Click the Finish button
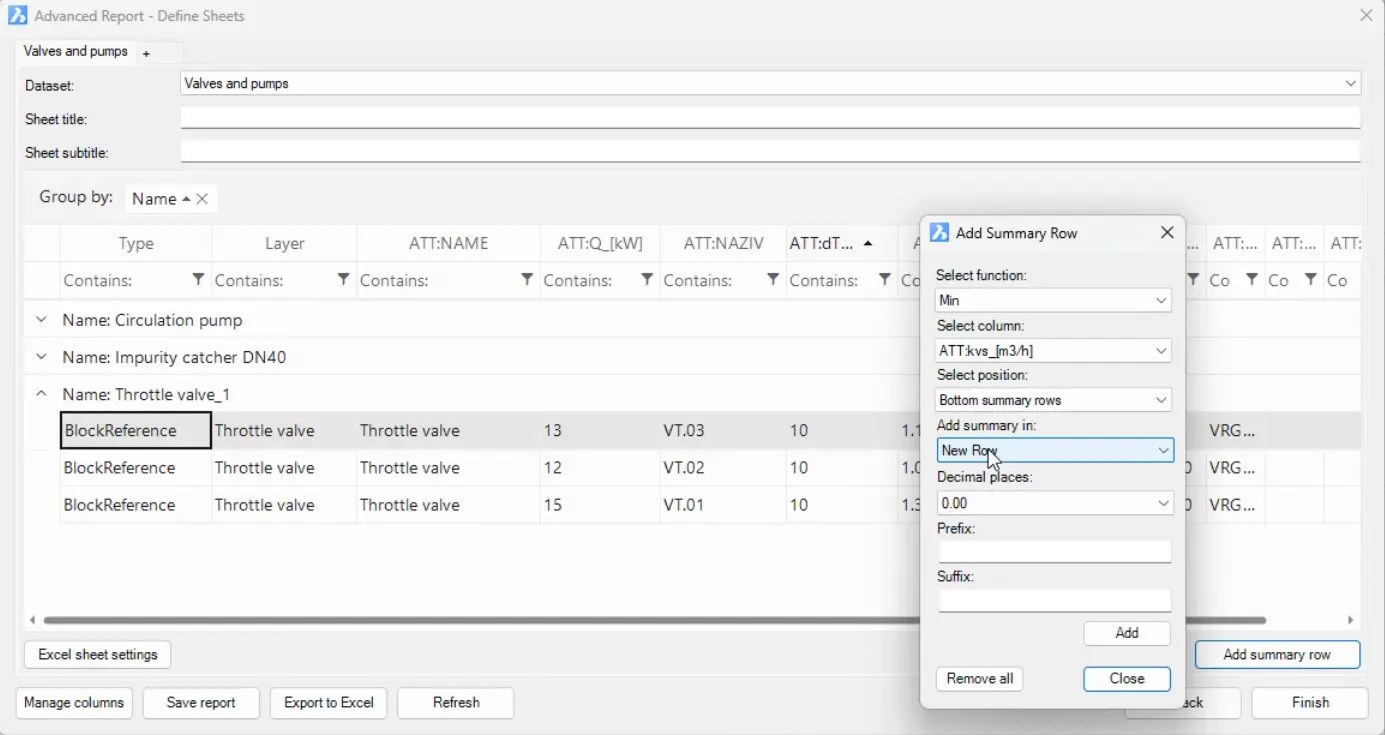This screenshot has height=735, width=1385. coord(1310,703)
